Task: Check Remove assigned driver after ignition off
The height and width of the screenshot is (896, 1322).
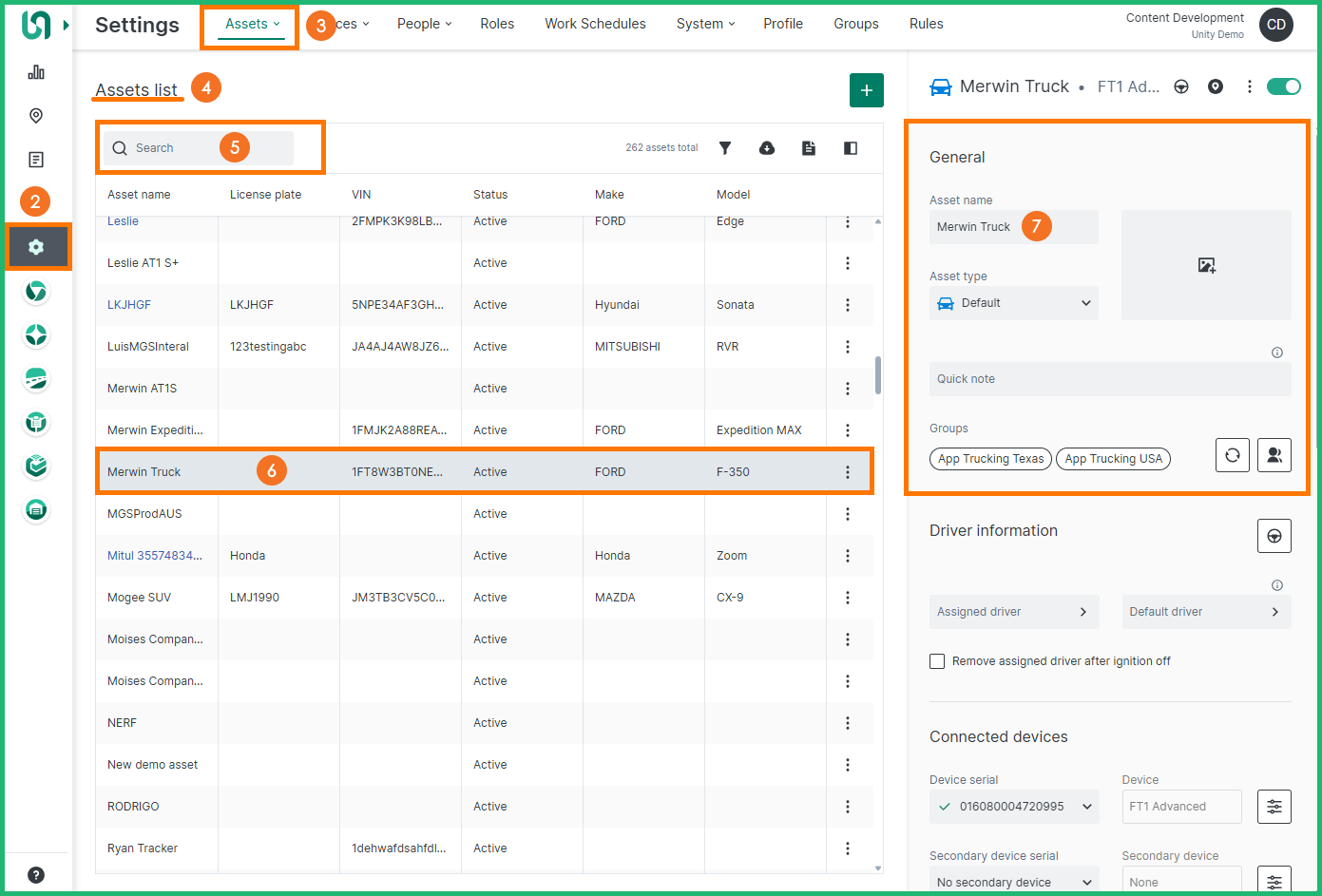Action: click(937, 661)
